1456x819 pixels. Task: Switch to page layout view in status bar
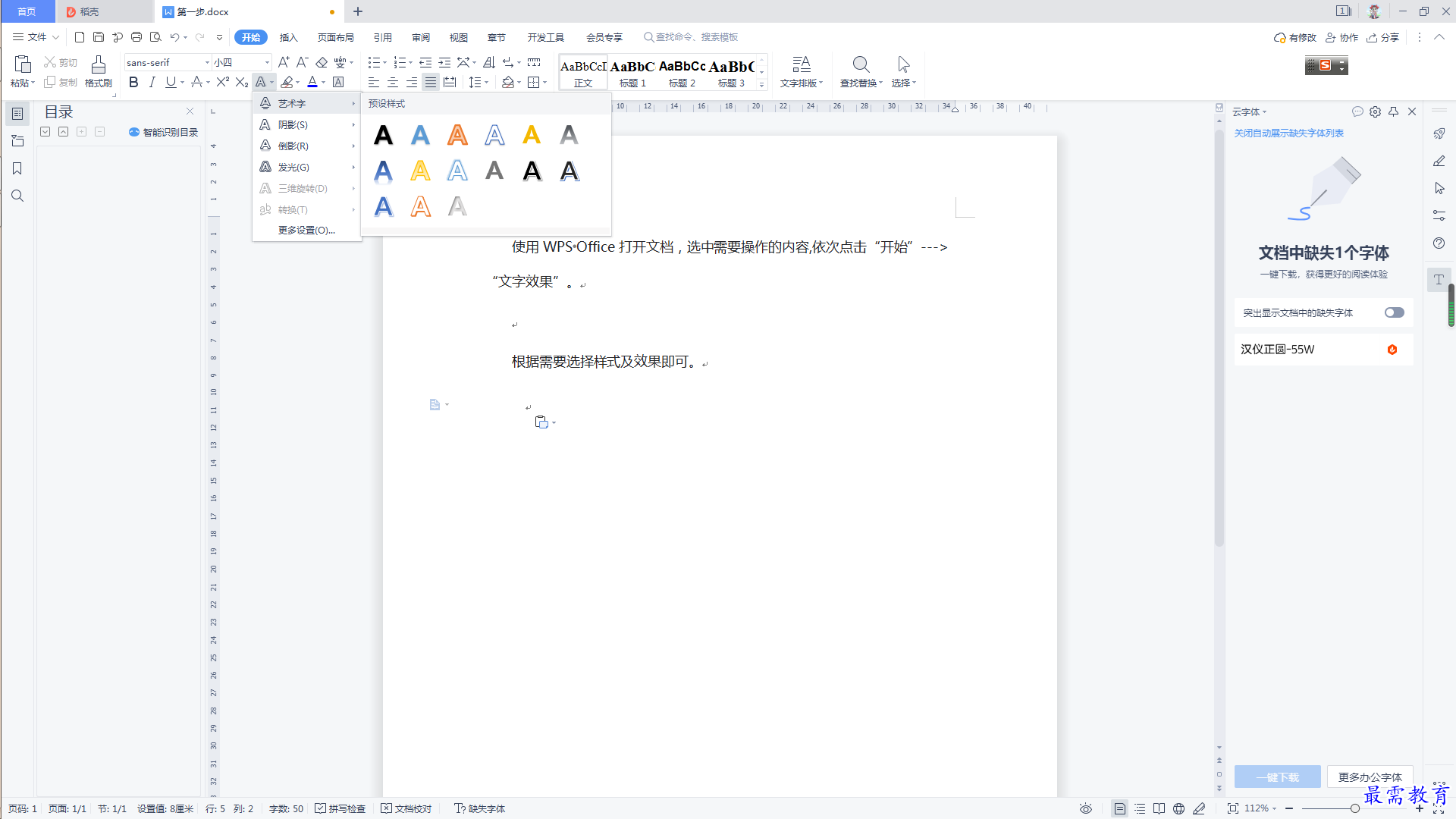click(1119, 808)
